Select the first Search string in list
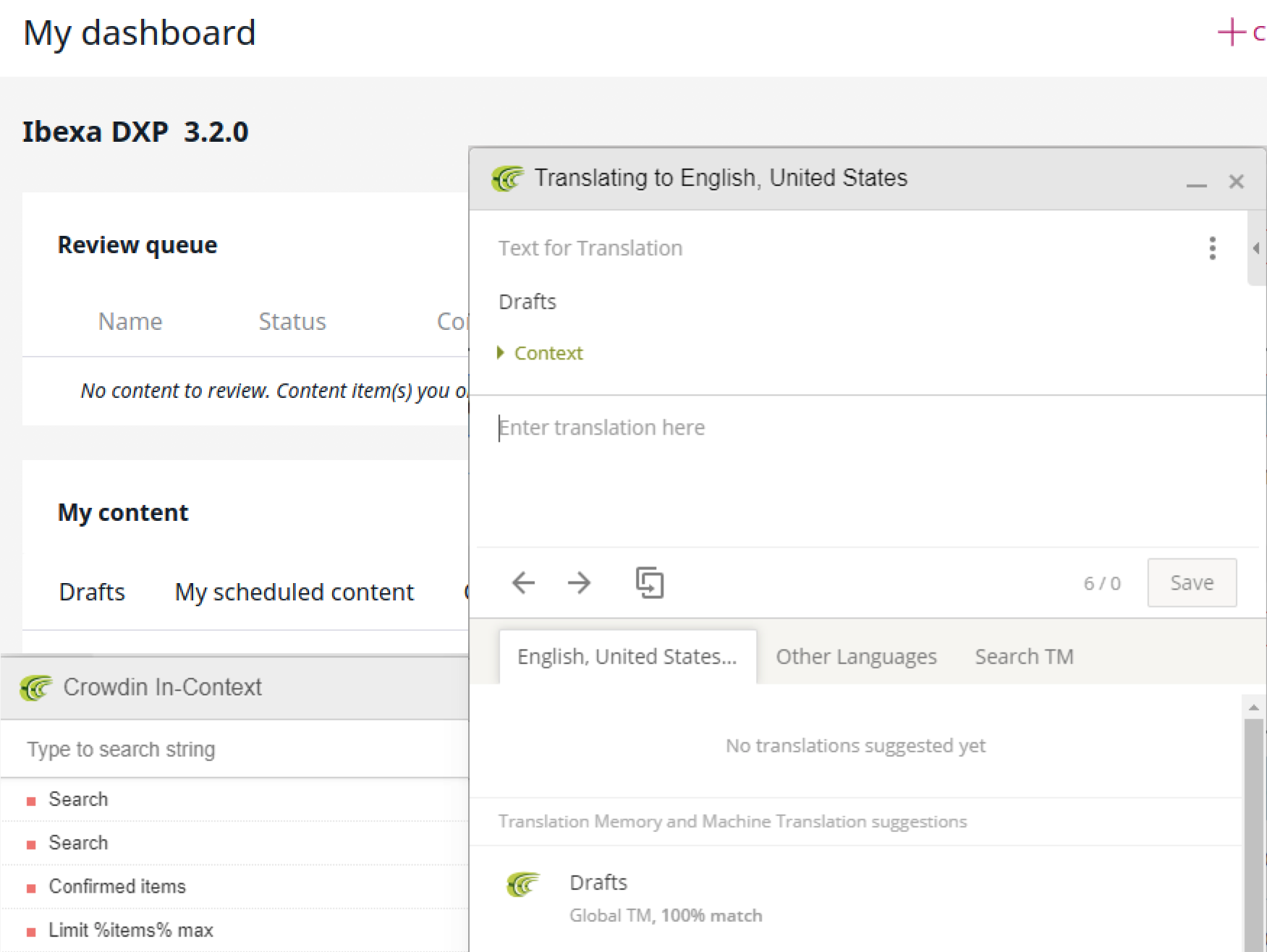1267x952 pixels. pos(235,799)
